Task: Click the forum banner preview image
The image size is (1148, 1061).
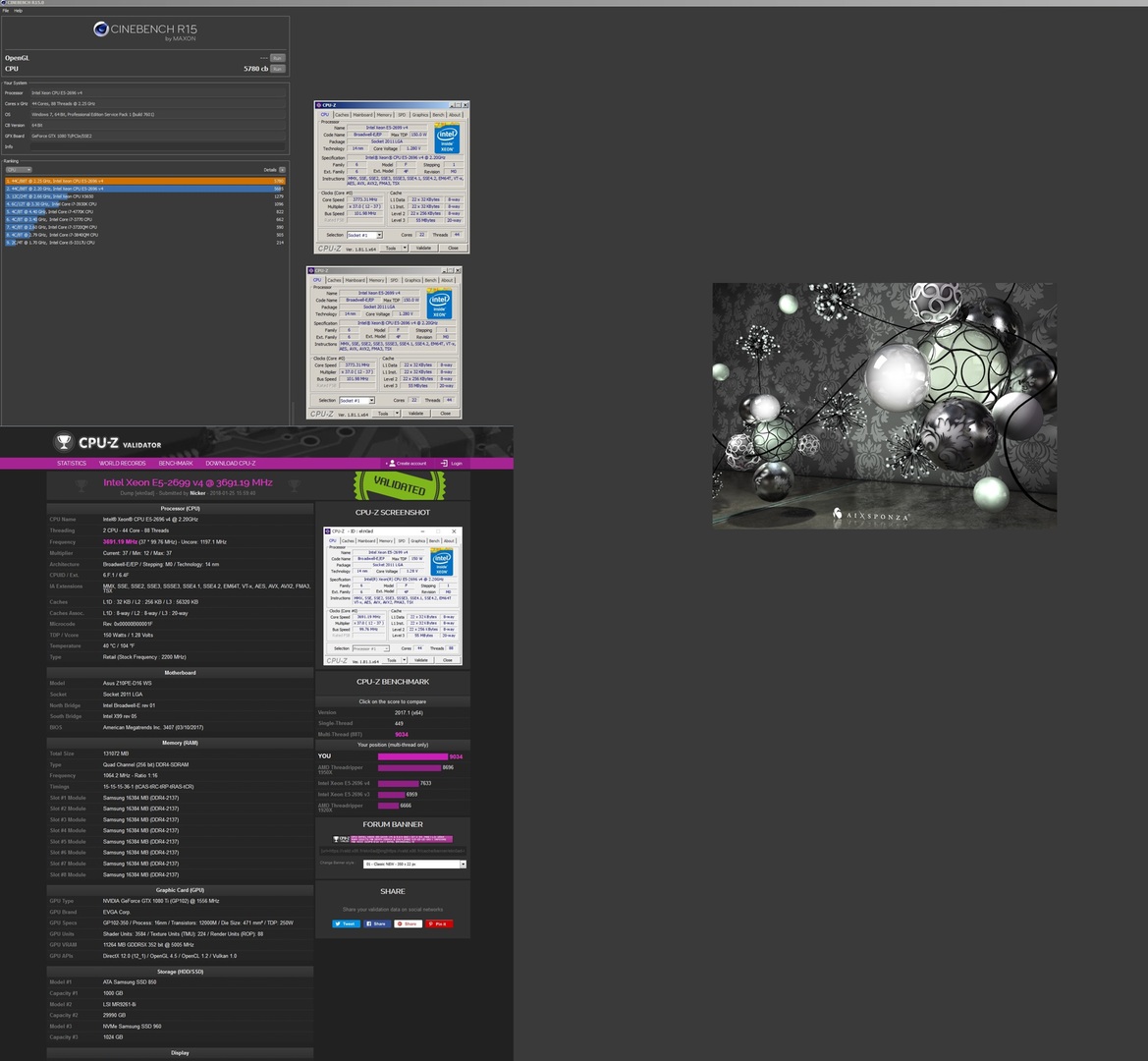Action: [393, 839]
